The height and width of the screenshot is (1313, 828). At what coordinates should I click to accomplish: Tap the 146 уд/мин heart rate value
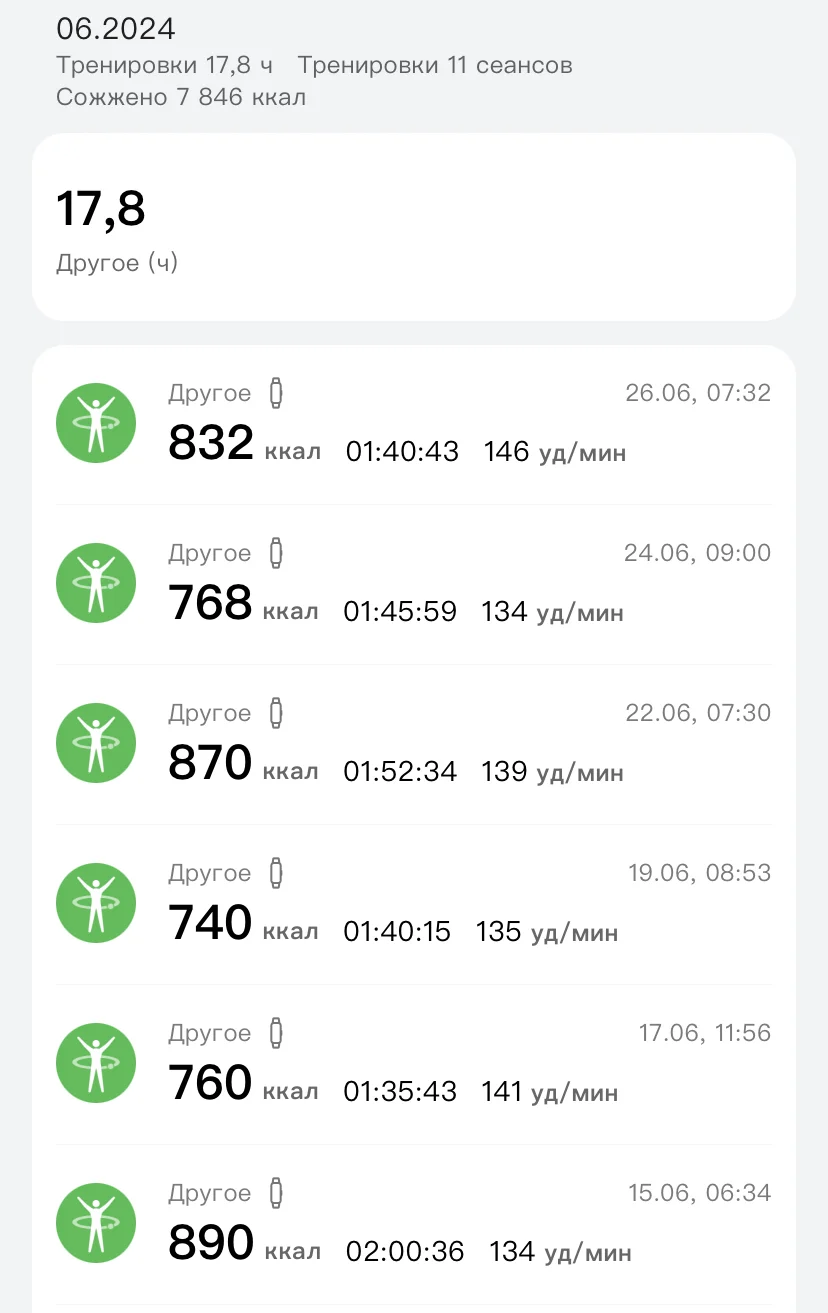[x=555, y=452]
